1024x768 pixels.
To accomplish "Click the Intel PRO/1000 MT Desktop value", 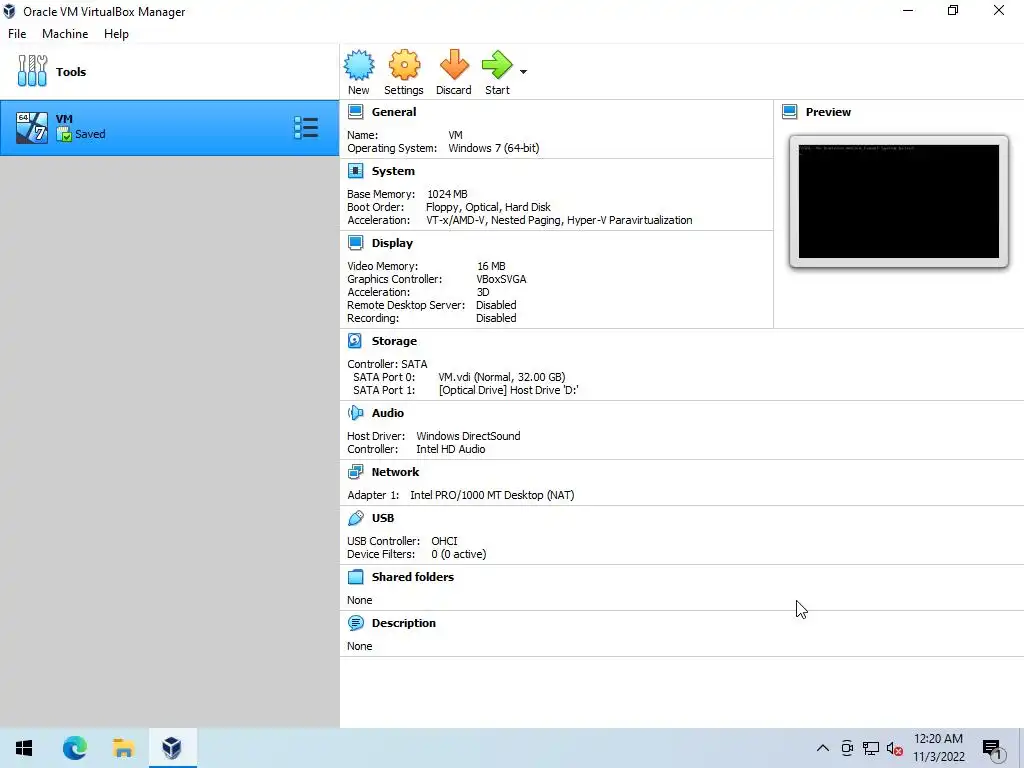I will pyautogui.click(x=492, y=495).
